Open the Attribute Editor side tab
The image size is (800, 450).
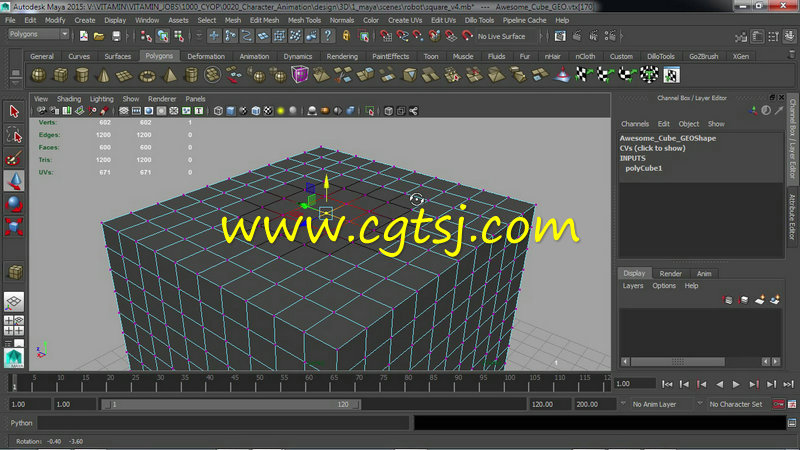[792, 217]
